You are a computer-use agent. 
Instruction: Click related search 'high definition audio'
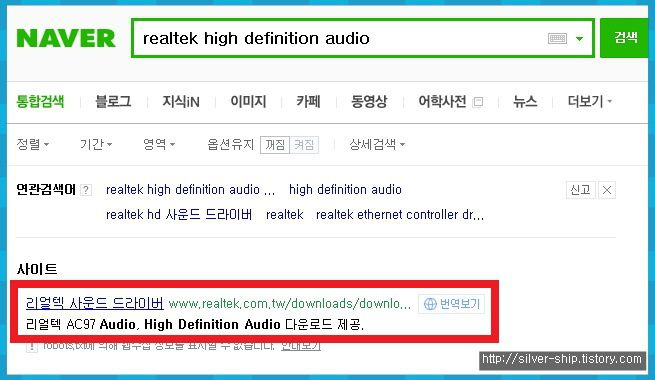pos(345,190)
